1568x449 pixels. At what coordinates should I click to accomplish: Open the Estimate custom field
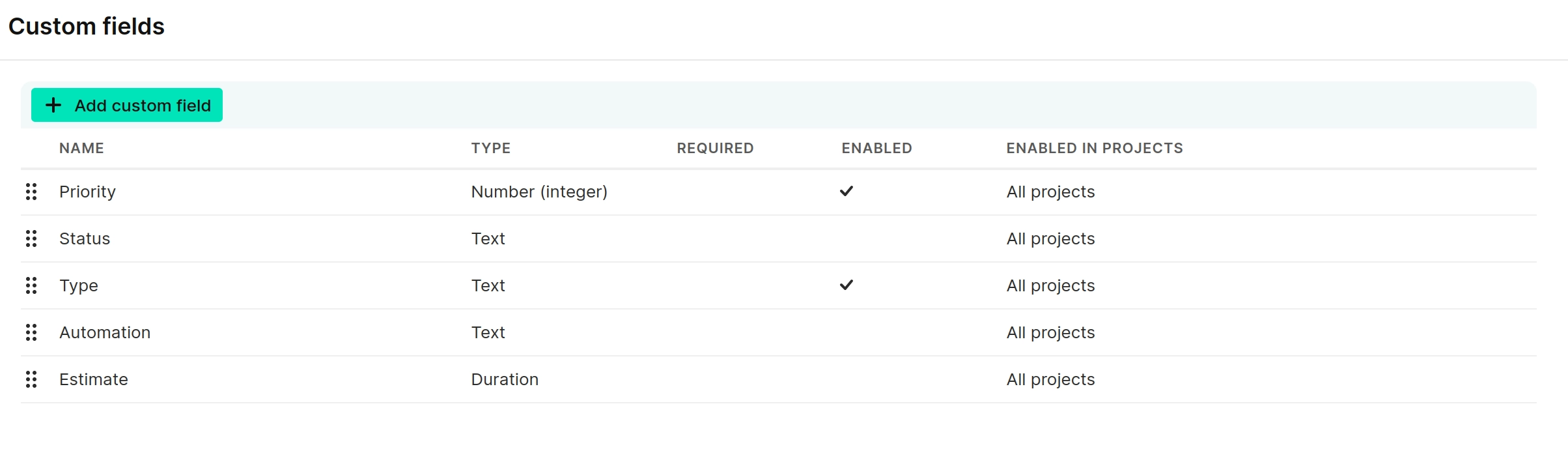coord(94,379)
